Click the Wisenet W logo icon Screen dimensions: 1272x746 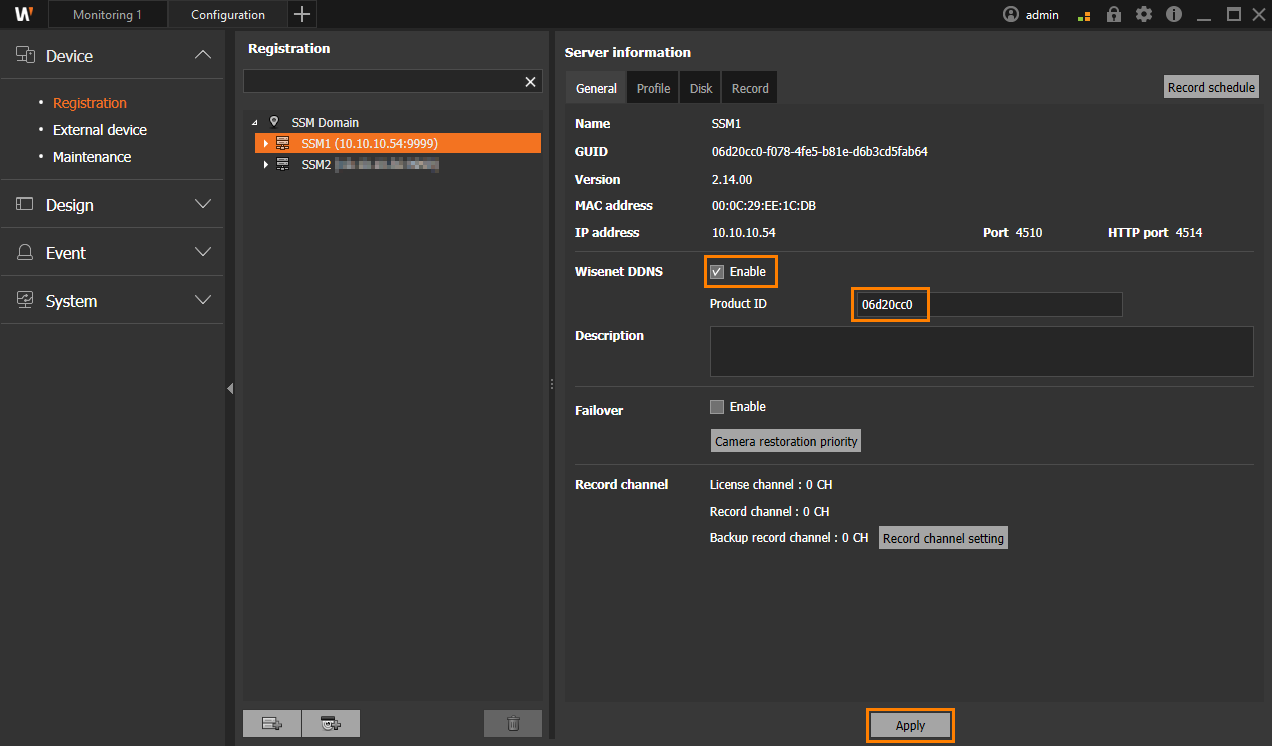click(24, 14)
